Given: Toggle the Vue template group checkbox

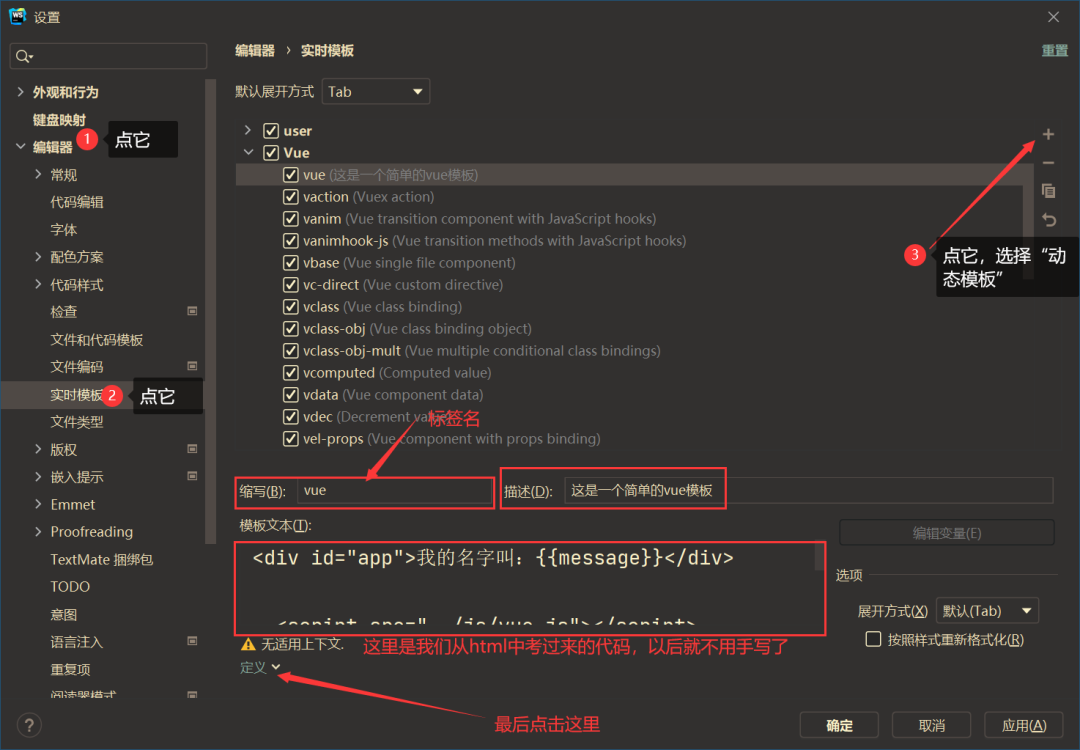Looking at the screenshot, I should click(271, 153).
